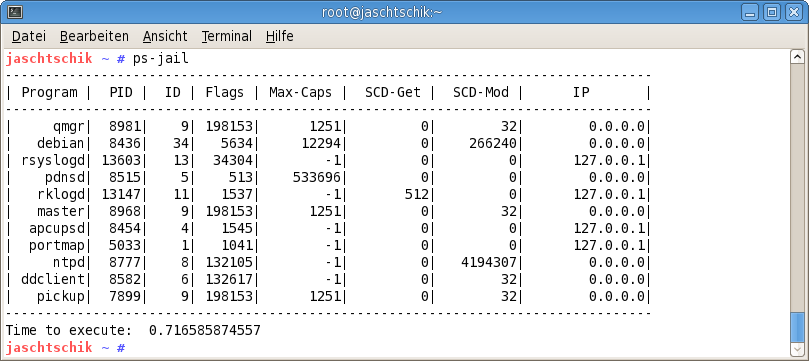Image resolution: width=809 pixels, height=361 pixels.
Task: Click IP '0.0.0.0' in pdnsd row
Action: [617, 178]
